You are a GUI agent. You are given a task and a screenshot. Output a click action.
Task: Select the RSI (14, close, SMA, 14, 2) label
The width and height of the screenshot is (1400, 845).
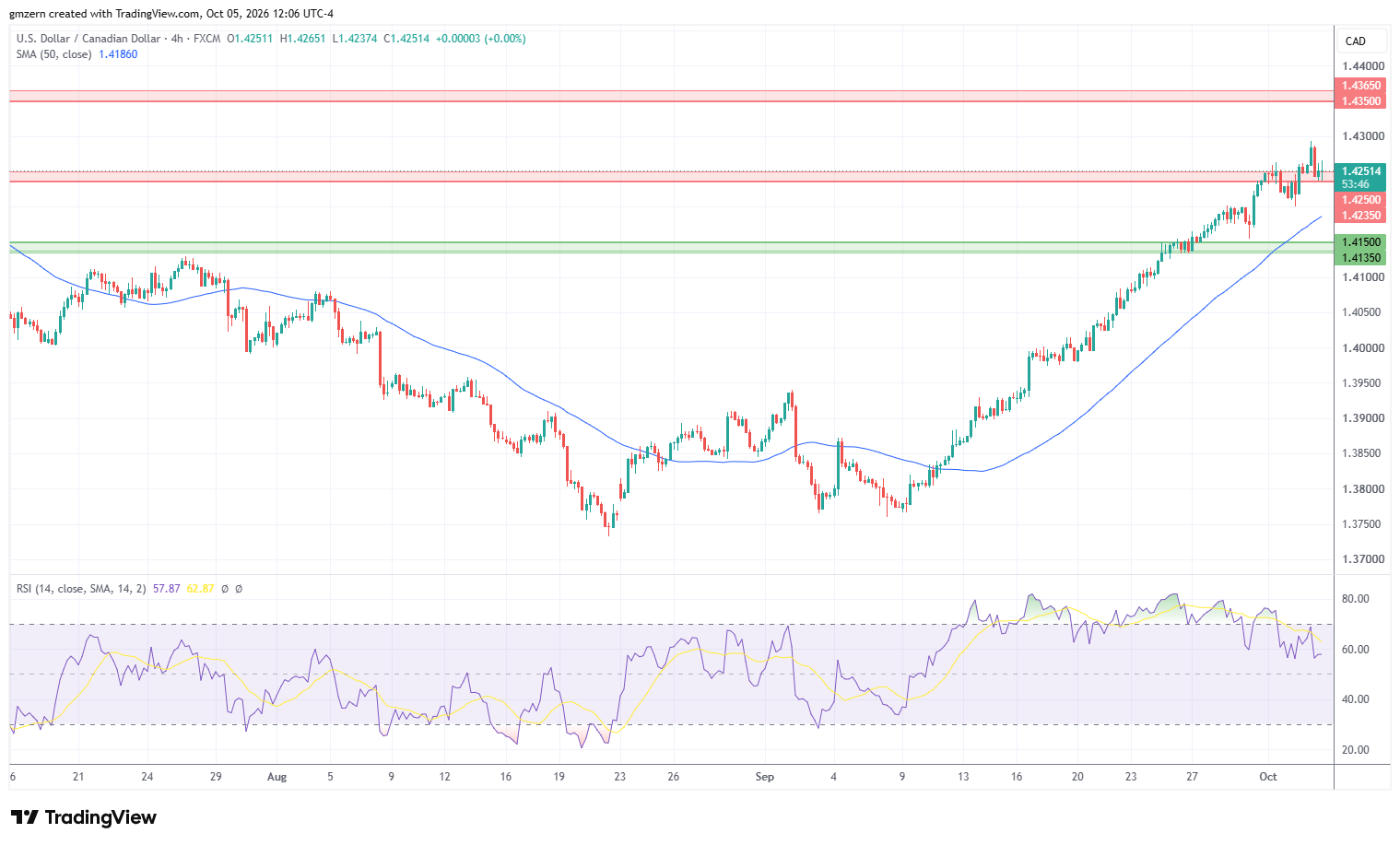click(x=81, y=588)
